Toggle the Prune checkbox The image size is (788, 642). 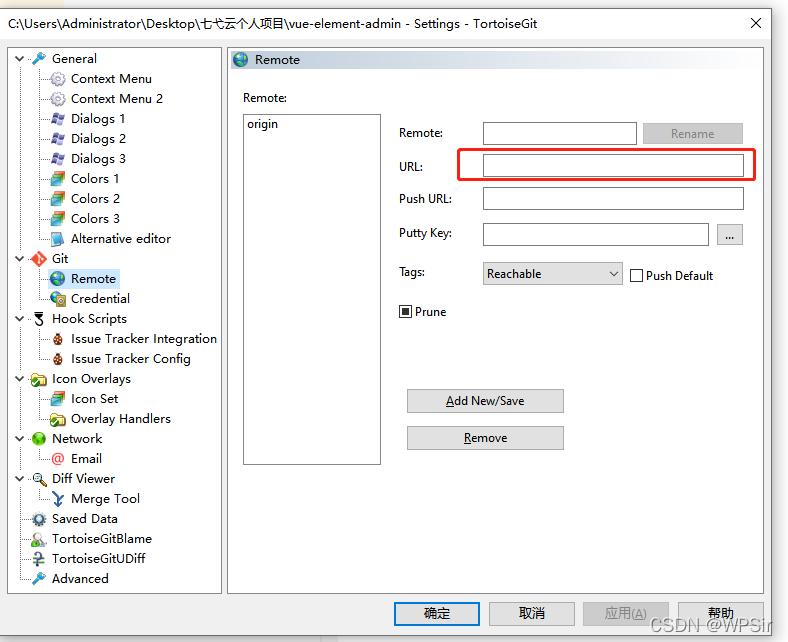pyautogui.click(x=405, y=312)
